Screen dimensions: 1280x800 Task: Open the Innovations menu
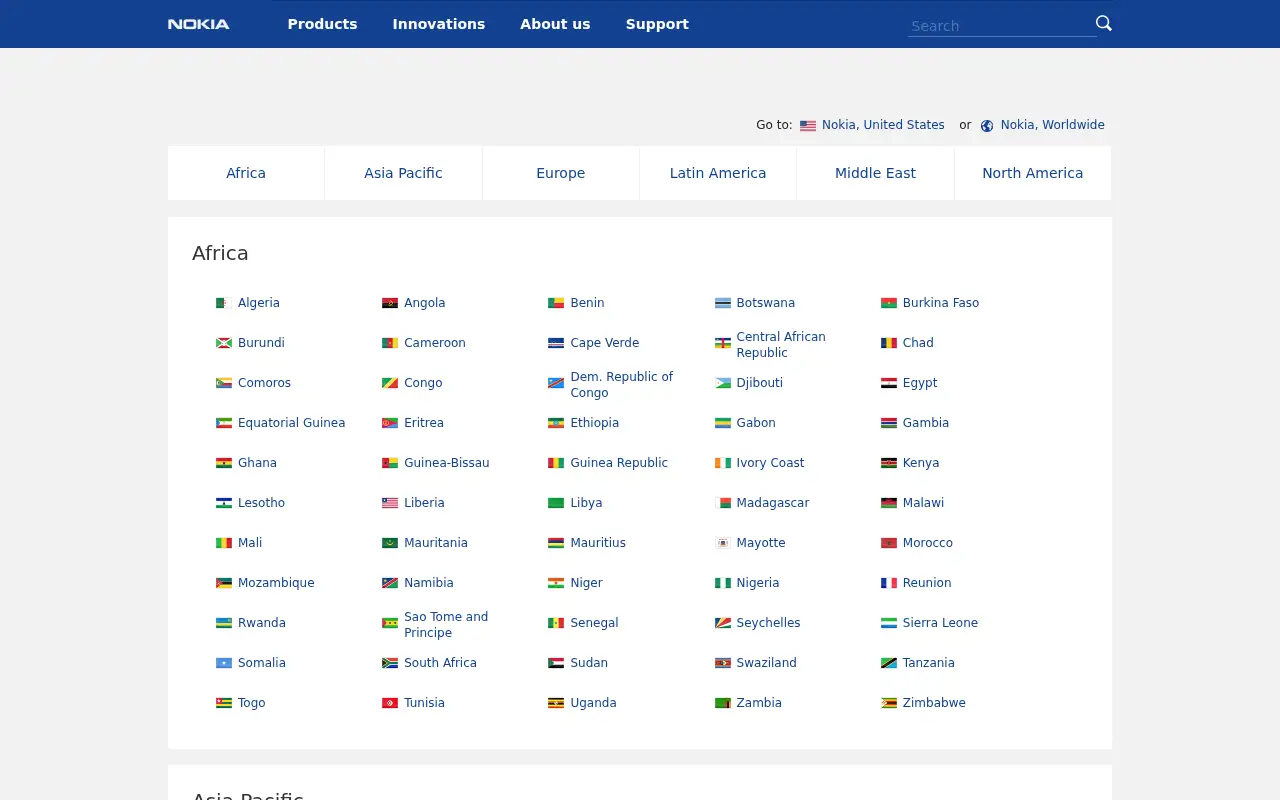click(439, 24)
